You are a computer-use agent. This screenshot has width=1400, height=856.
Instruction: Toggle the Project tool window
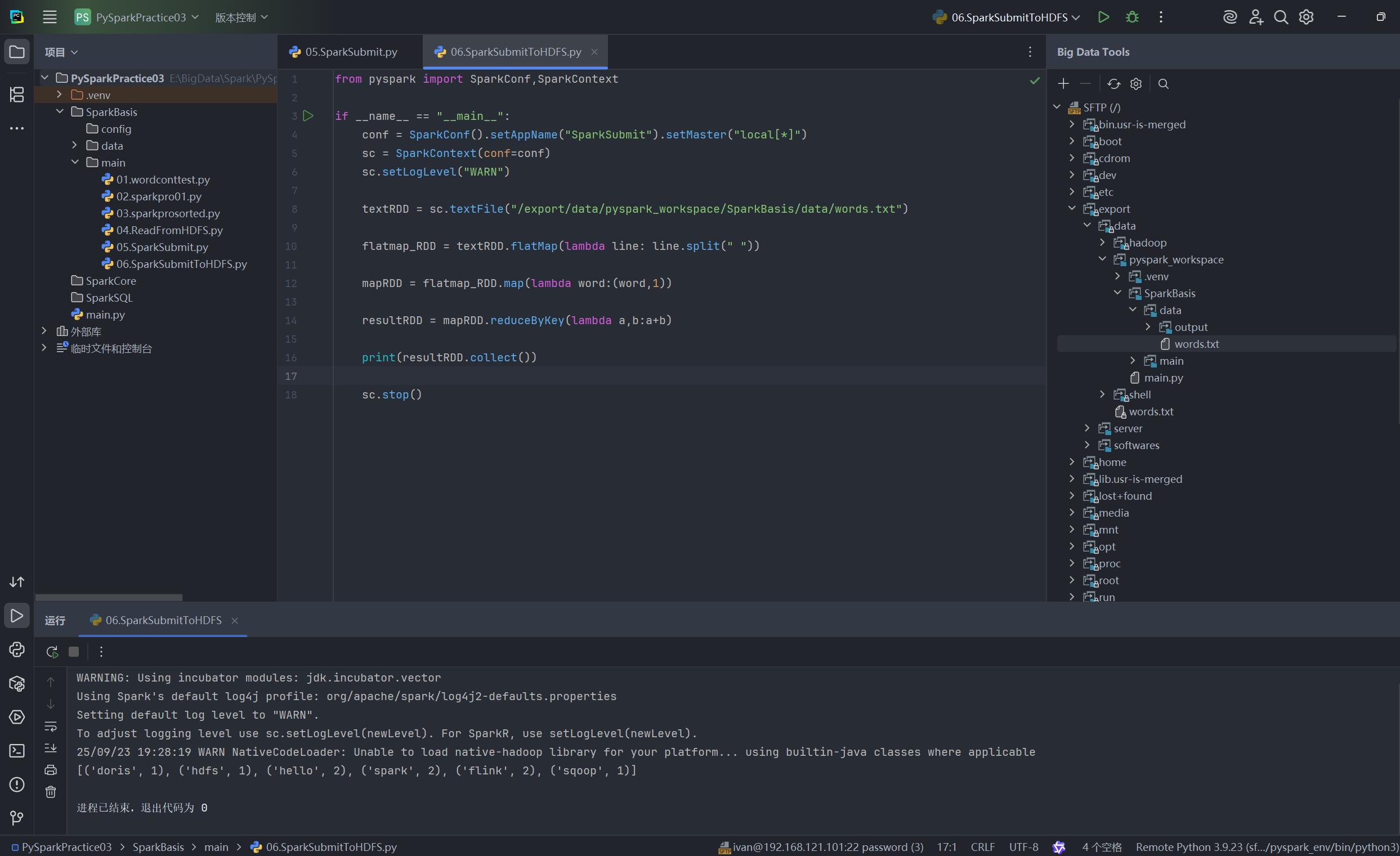(17, 52)
